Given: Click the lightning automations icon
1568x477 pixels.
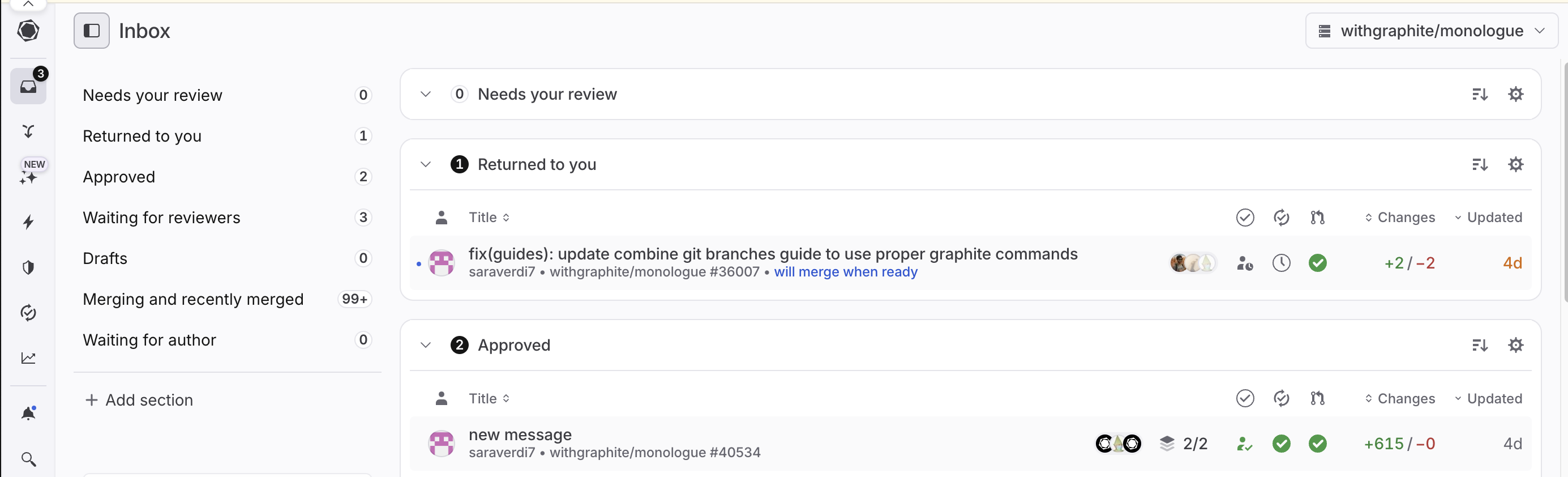Looking at the screenshot, I should [29, 223].
